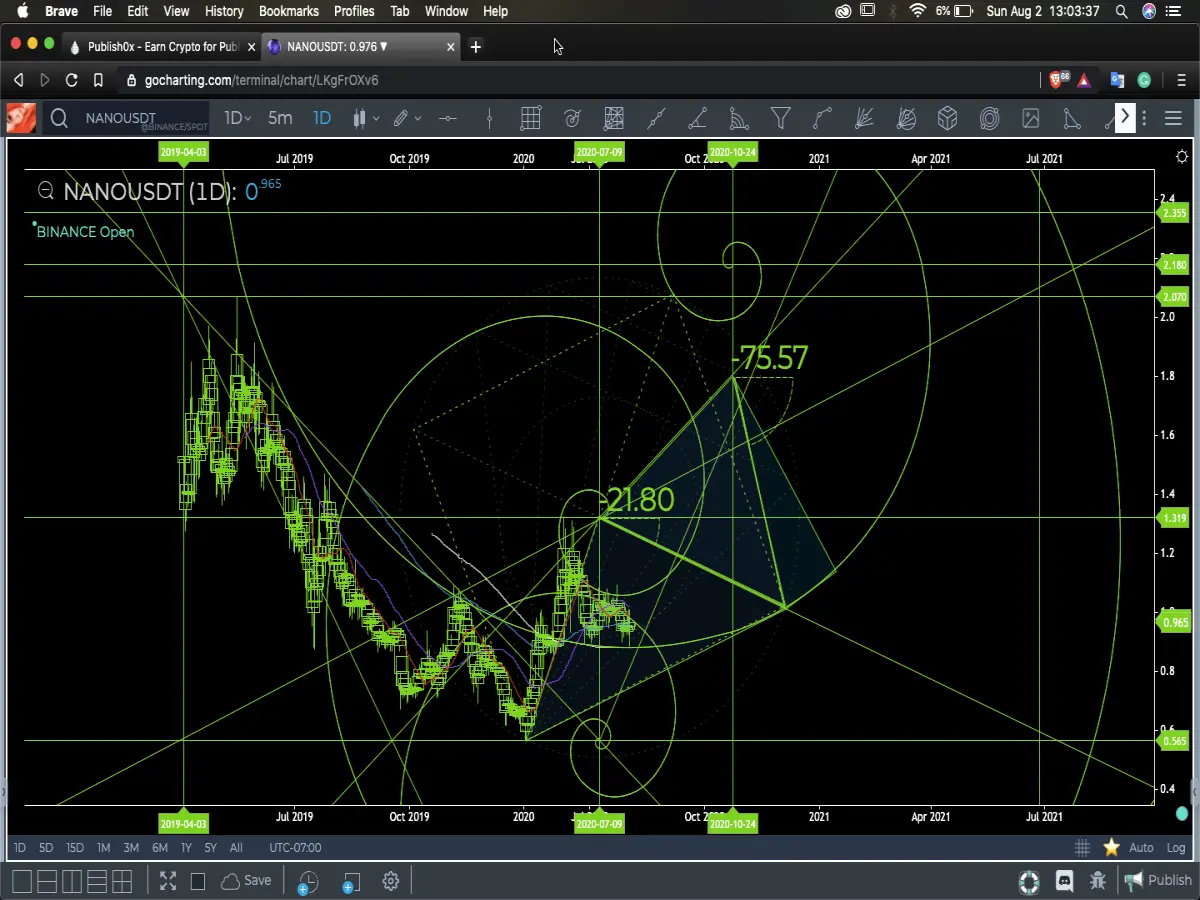The height and width of the screenshot is (900, 1200).
Task: Reload the page
Action: [x=71, y=80]
